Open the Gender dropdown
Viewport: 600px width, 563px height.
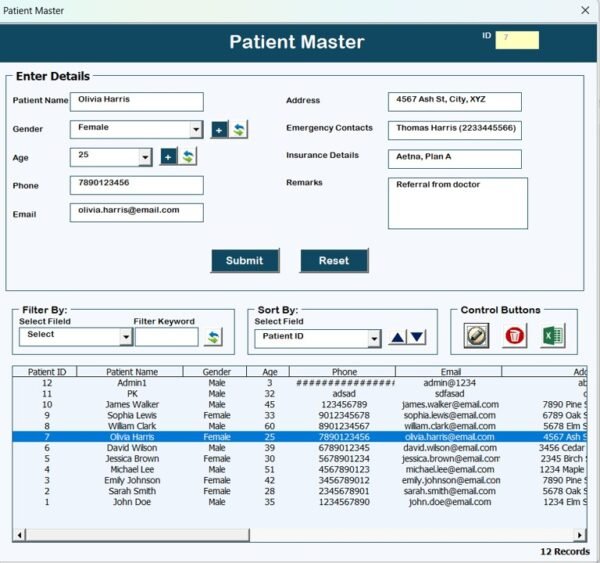coord(196,130)
